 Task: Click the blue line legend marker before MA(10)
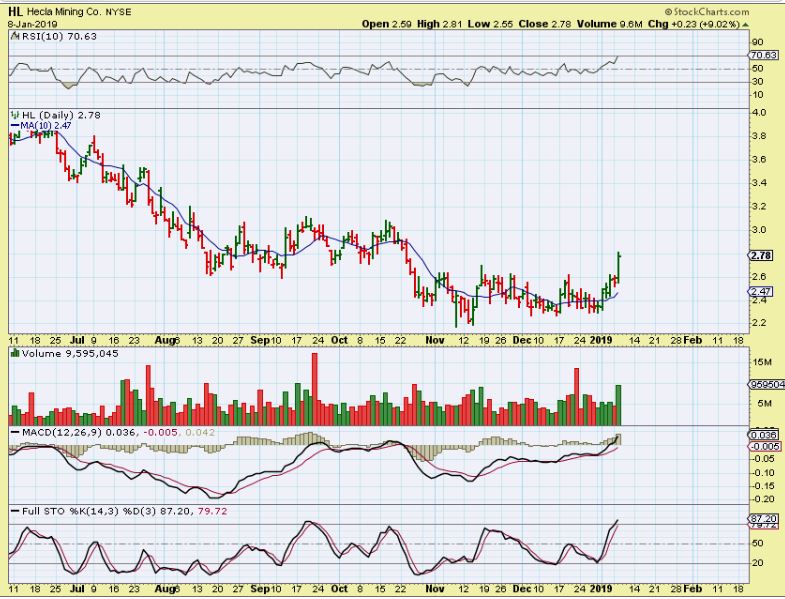click(x=15, y=125)
